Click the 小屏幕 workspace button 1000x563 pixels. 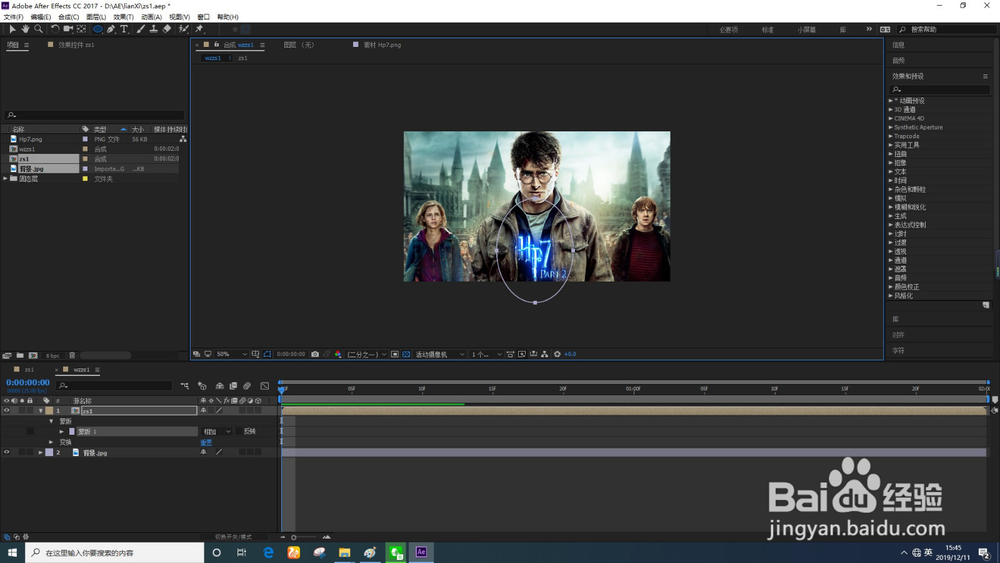click(806, 30)
